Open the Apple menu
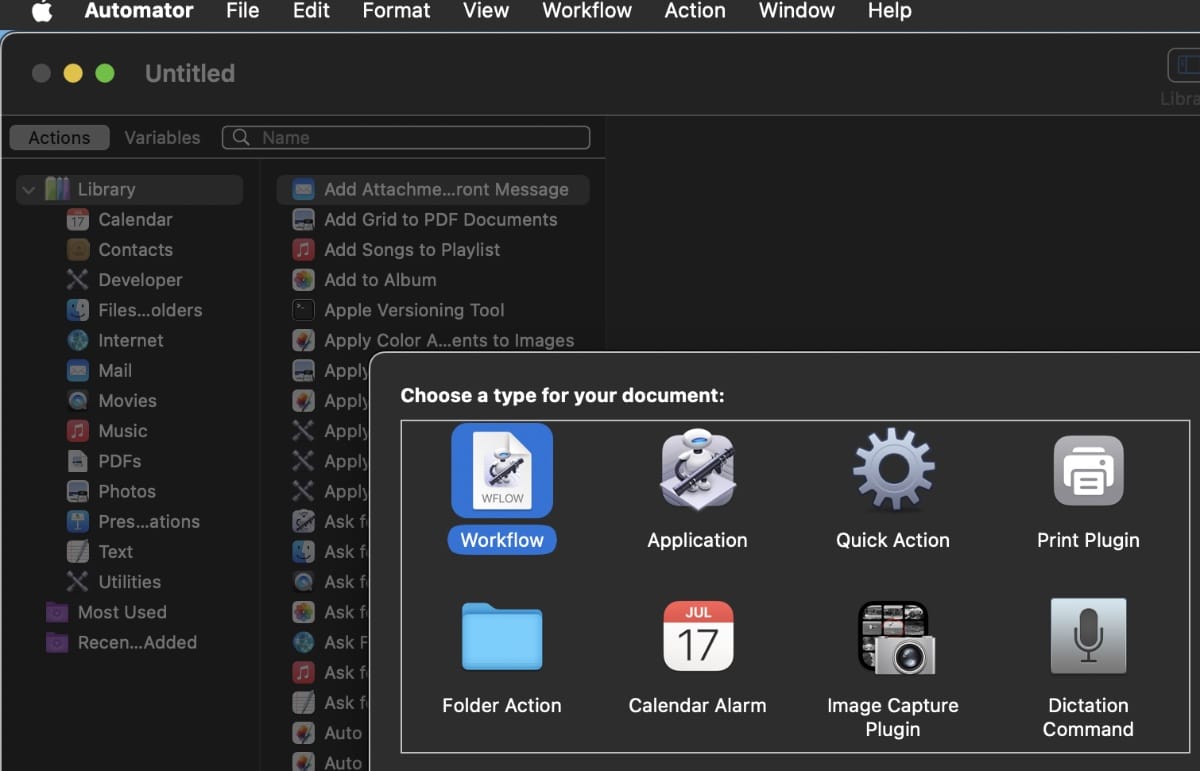This screenshot has width=1200, height=771. (41, 11)
